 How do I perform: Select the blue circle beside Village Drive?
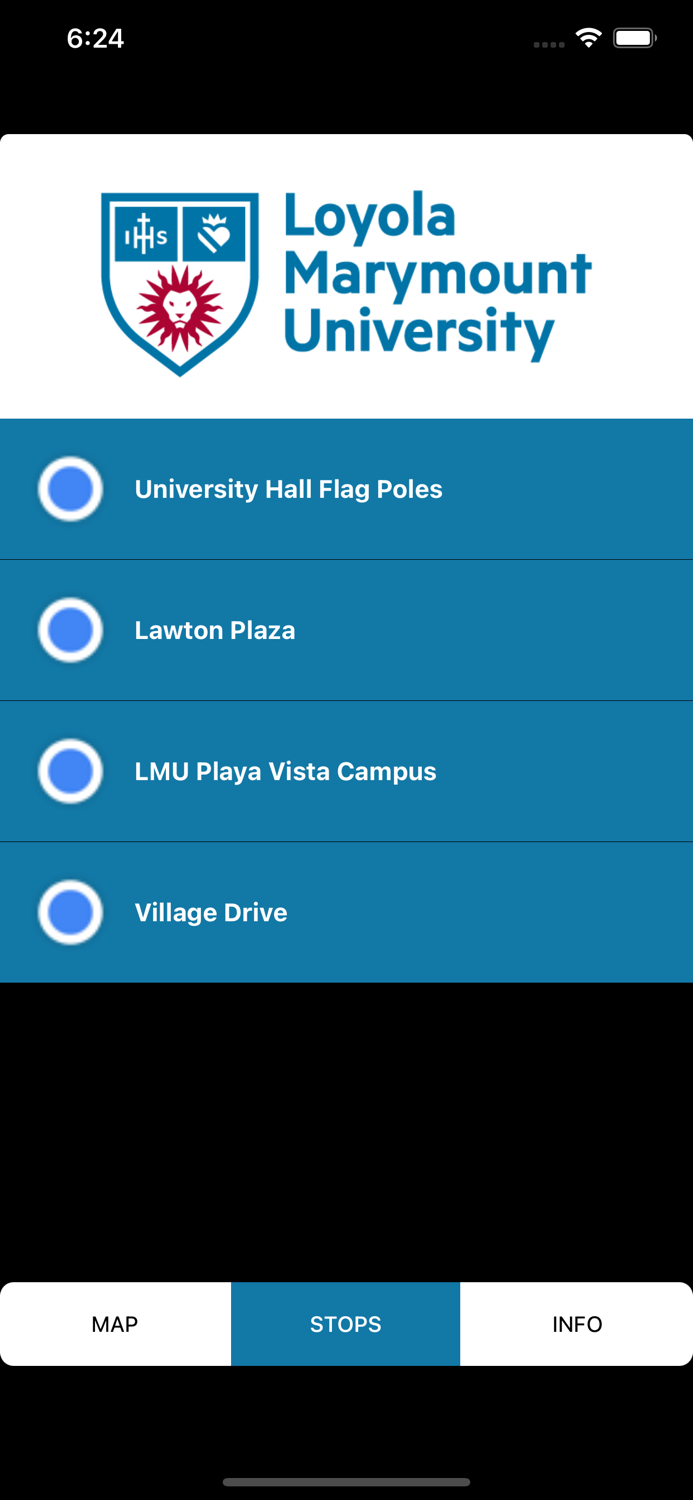coord(69,912)
